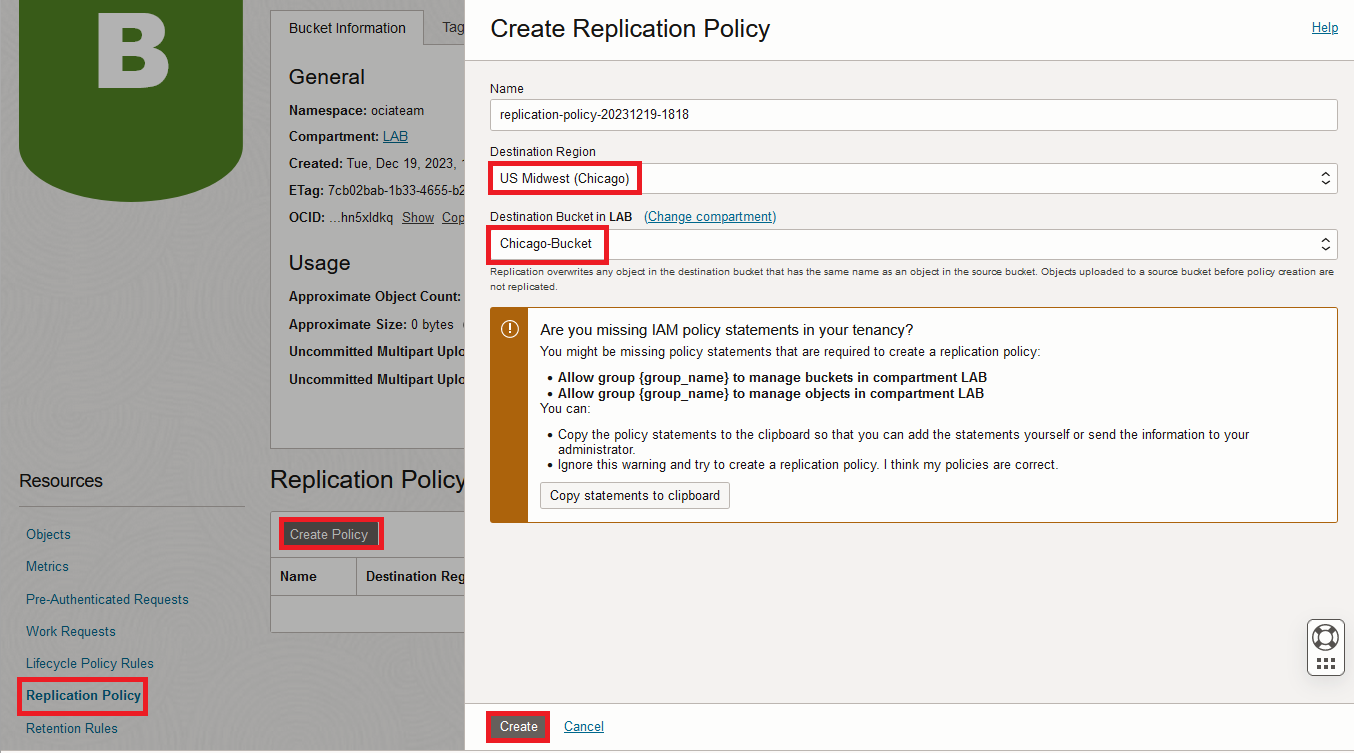Expand the Destination Bucket dropdown

913,244
